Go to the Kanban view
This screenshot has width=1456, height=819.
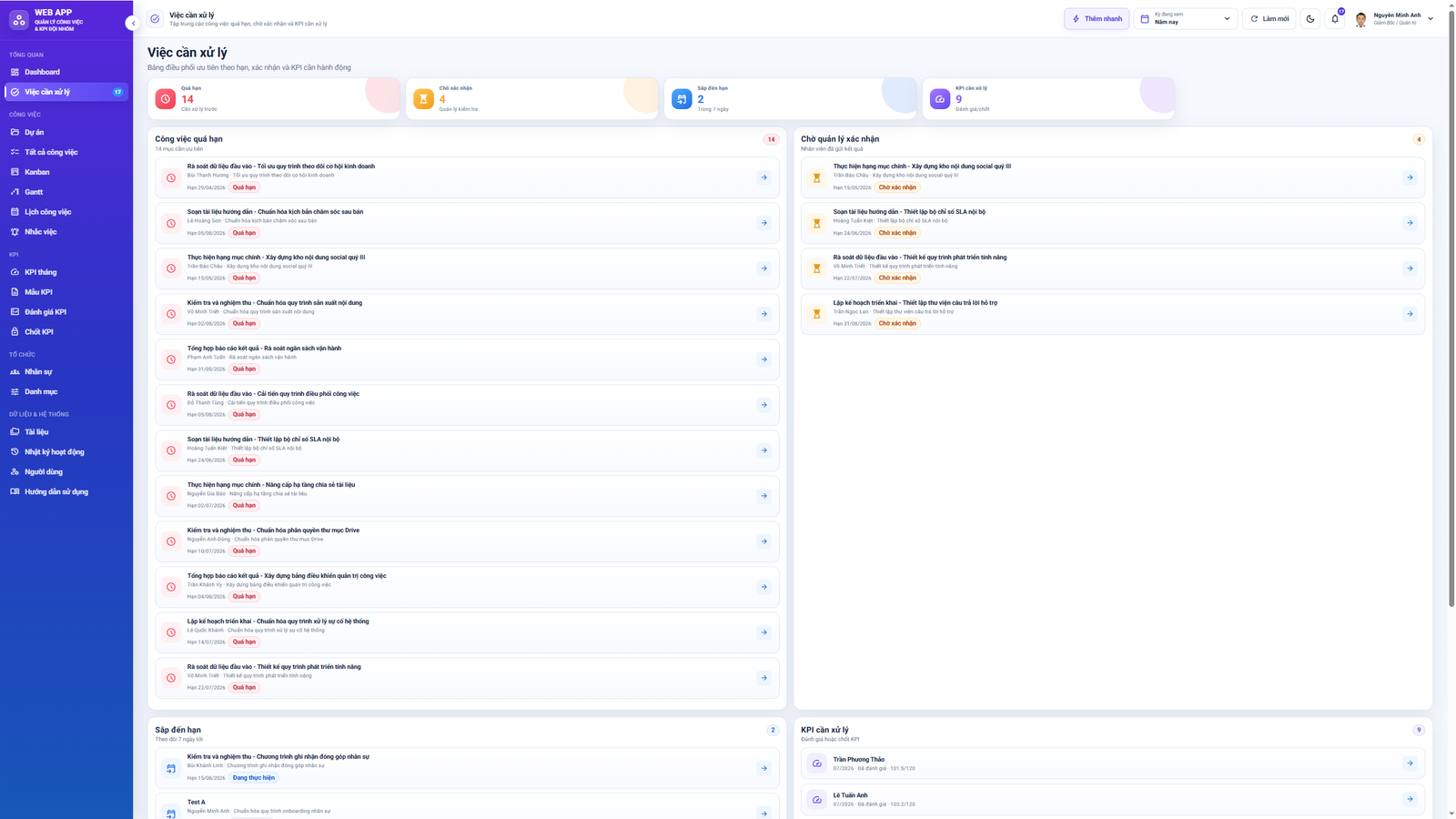pos(66,172)
